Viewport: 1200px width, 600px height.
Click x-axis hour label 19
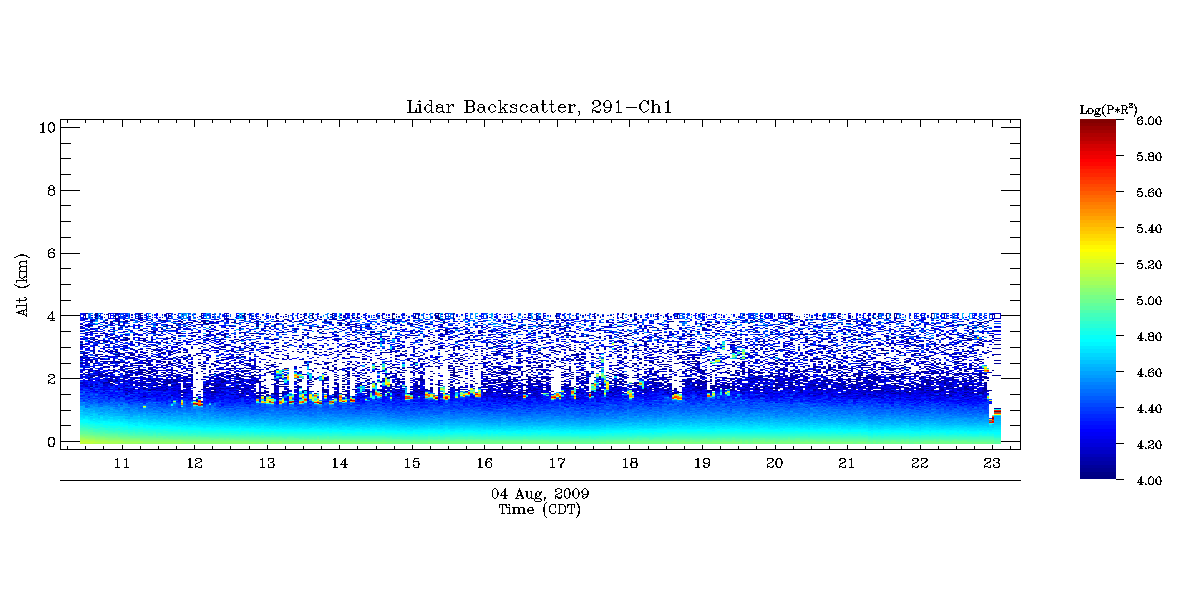pos(702,464)
